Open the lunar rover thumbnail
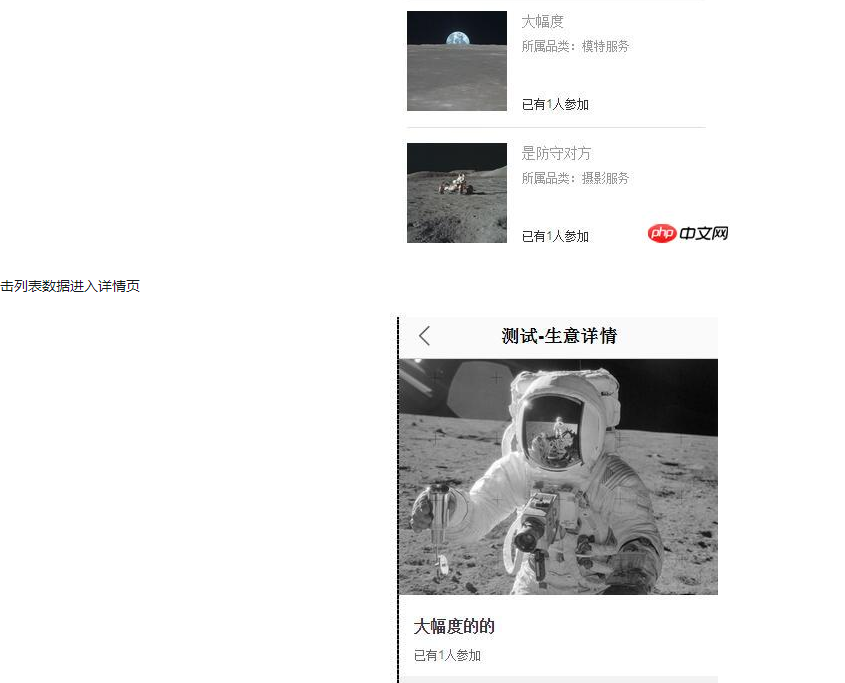Screen dimensions: 845x683 pyautogui.click(x=457, y=193)
